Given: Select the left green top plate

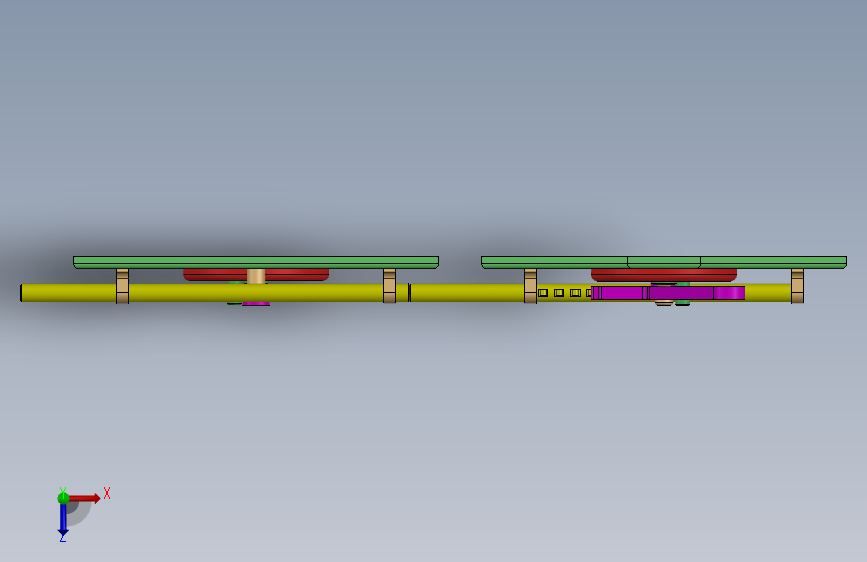Looking at the screenshot, I should coord(256,262).
